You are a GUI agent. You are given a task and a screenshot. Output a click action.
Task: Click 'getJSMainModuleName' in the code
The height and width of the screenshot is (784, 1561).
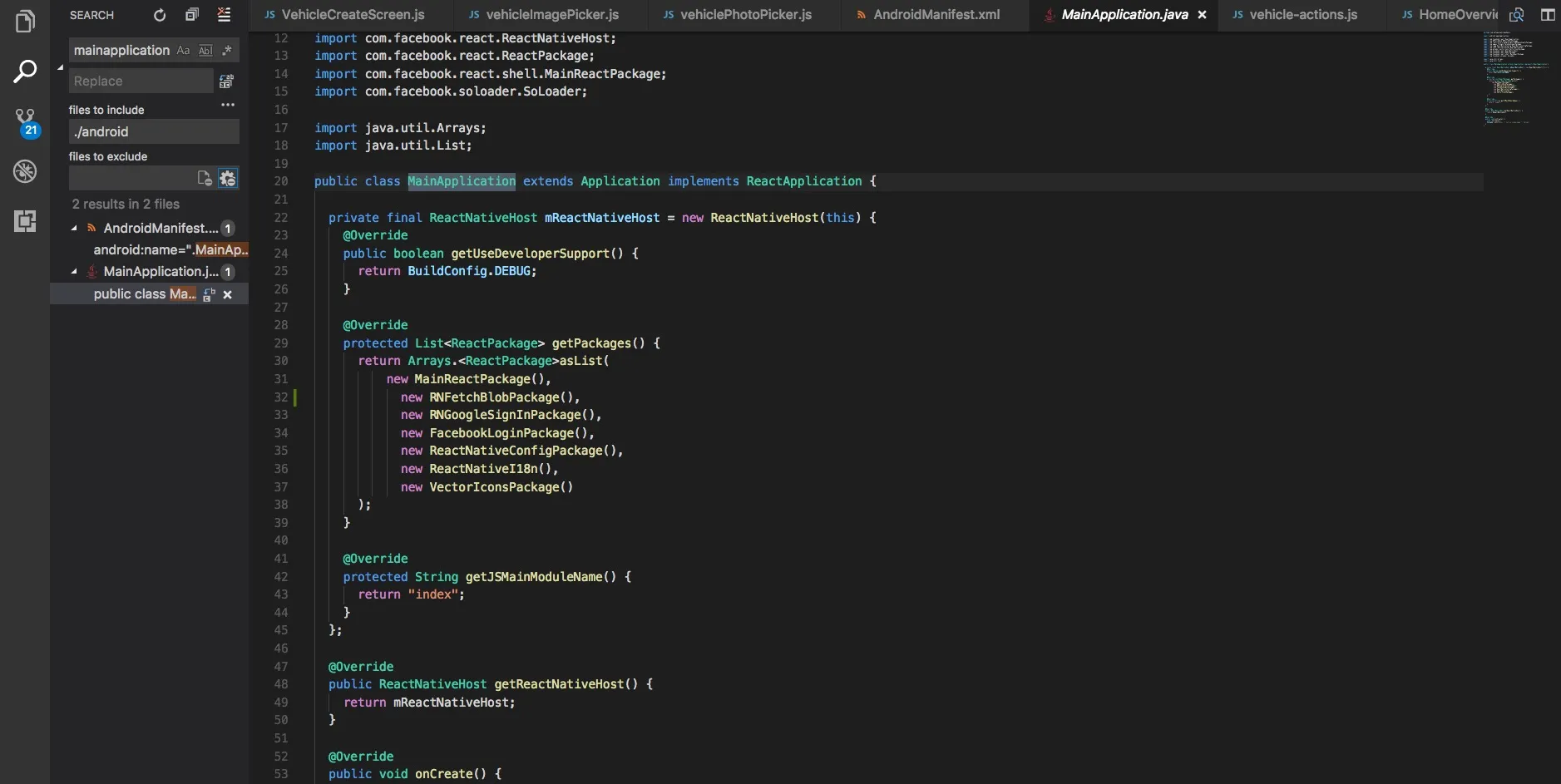(x=534, y=577)
